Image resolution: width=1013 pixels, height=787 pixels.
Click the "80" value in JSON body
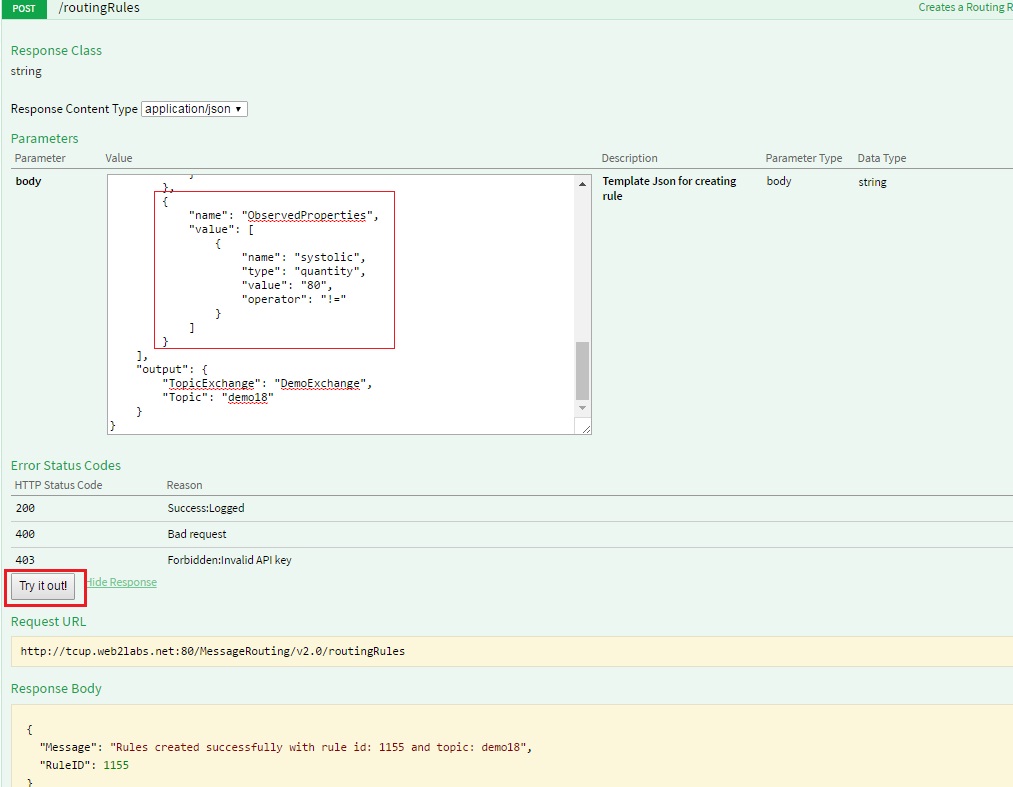(x=313, y=285)
